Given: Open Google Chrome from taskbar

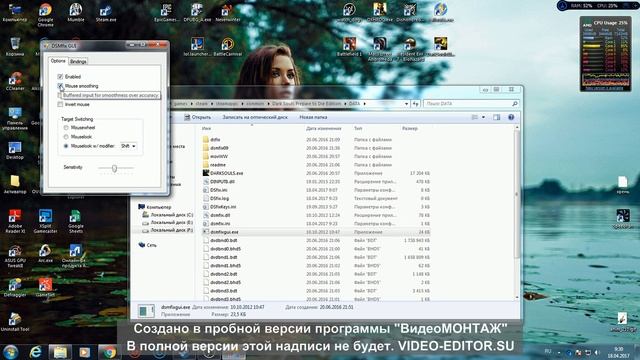Looking at the screenshot, I should pos(109,352).
